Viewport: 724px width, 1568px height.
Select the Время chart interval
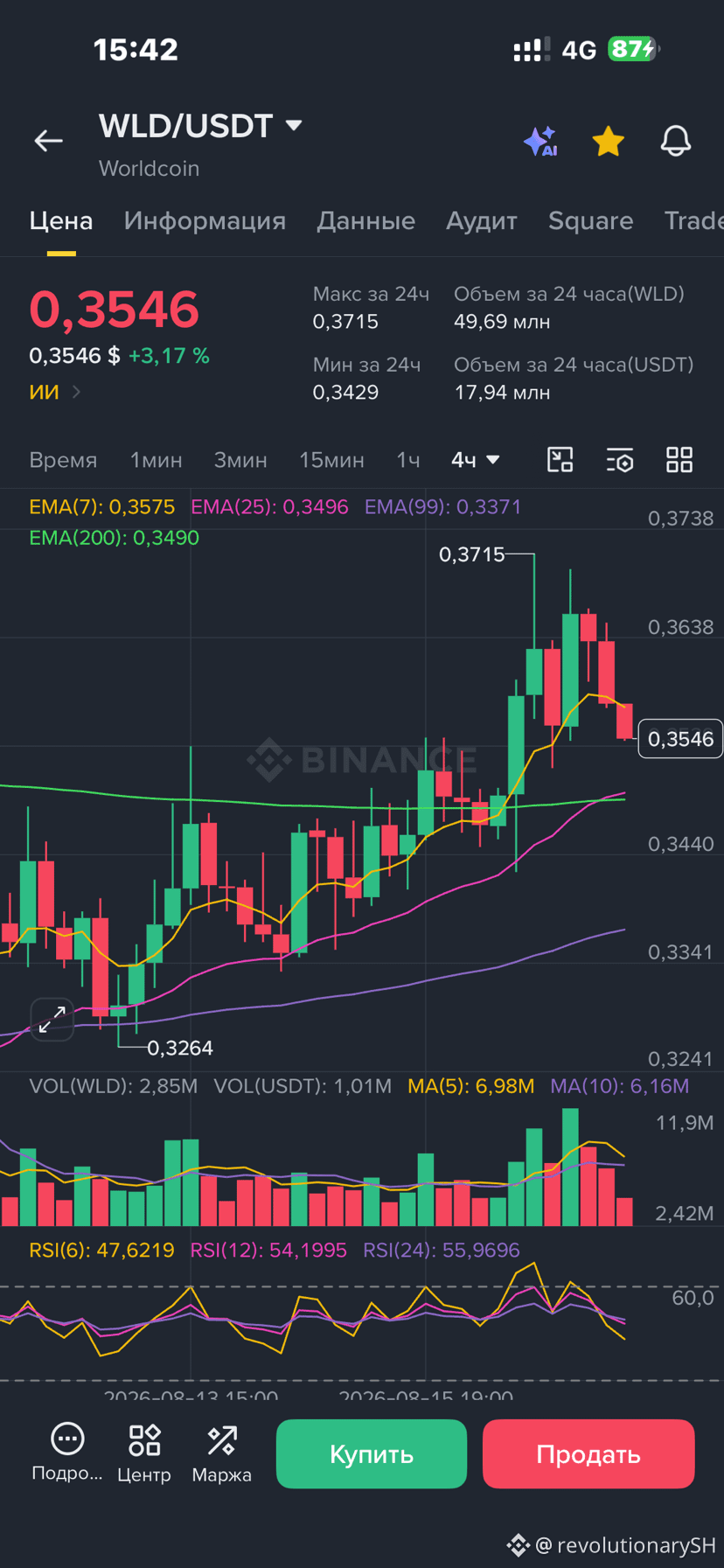pyautogui.click(x=63, y=460)
